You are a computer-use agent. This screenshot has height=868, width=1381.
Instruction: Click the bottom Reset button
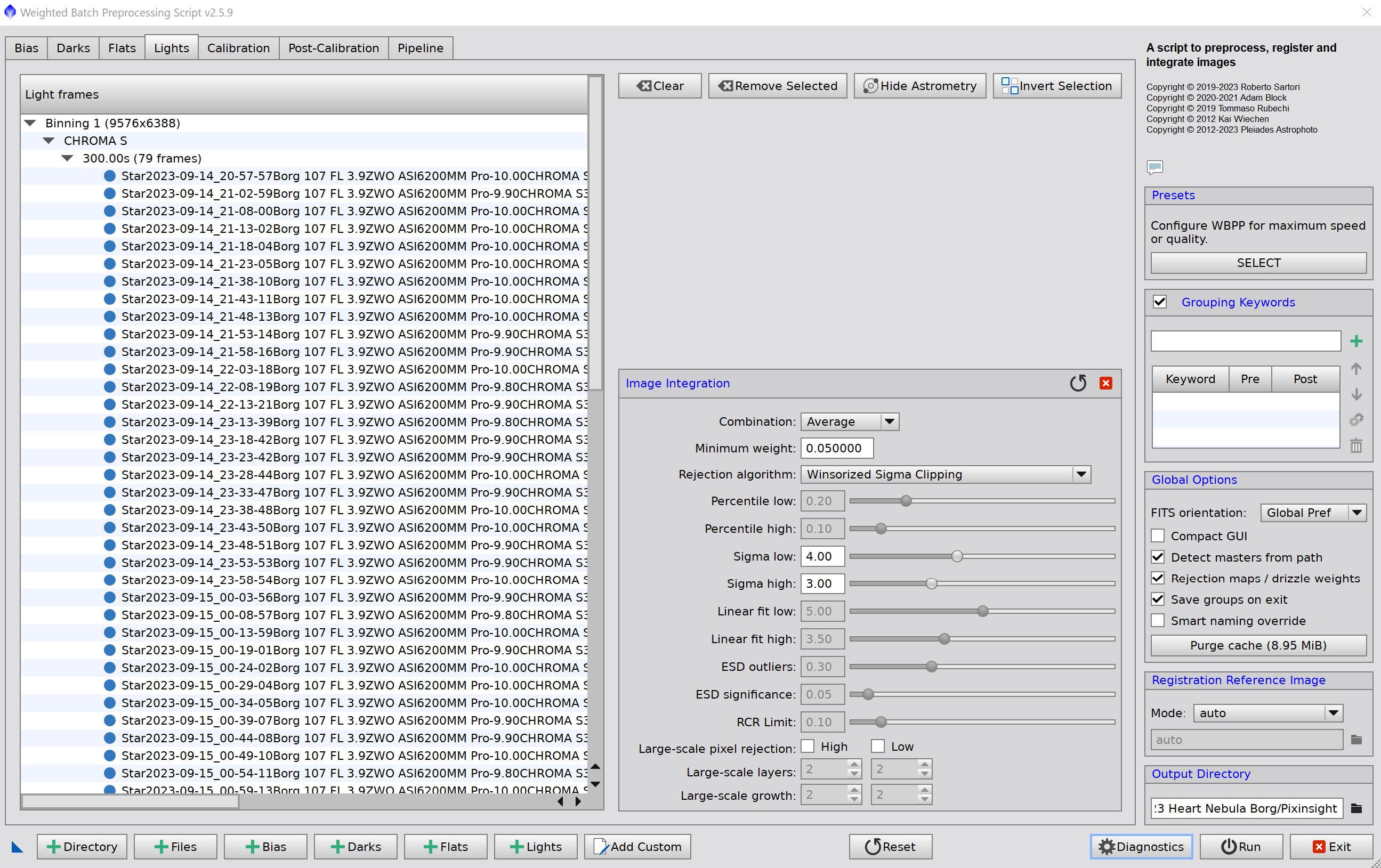tap(890, 847)
